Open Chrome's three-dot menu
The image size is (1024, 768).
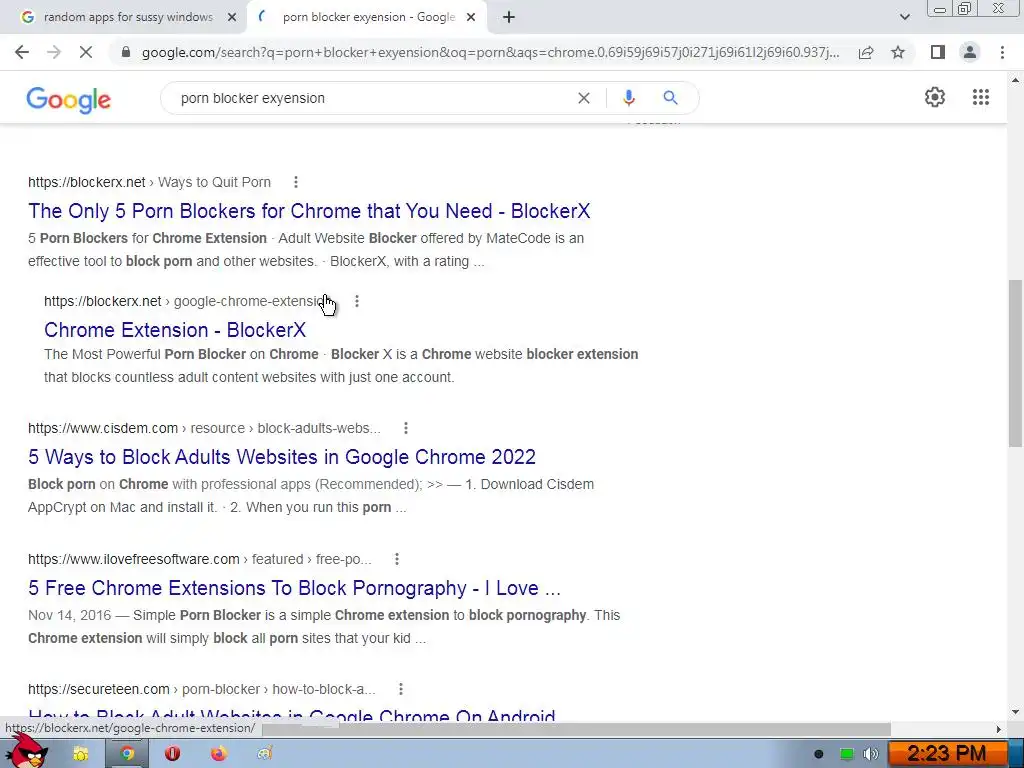[x=1002, y=52]
